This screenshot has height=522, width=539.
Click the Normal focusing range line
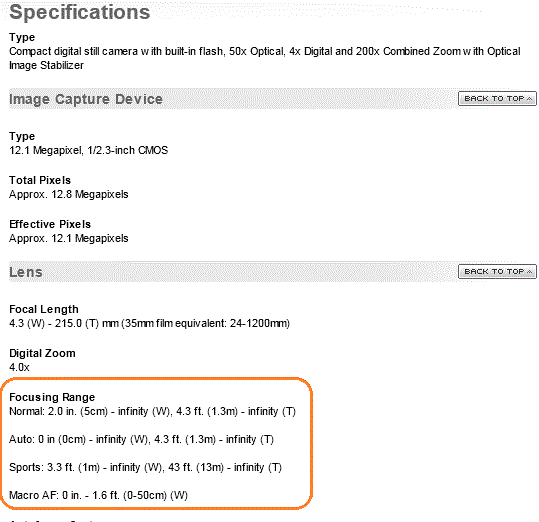pyautogui.click(x=152, y=411)
